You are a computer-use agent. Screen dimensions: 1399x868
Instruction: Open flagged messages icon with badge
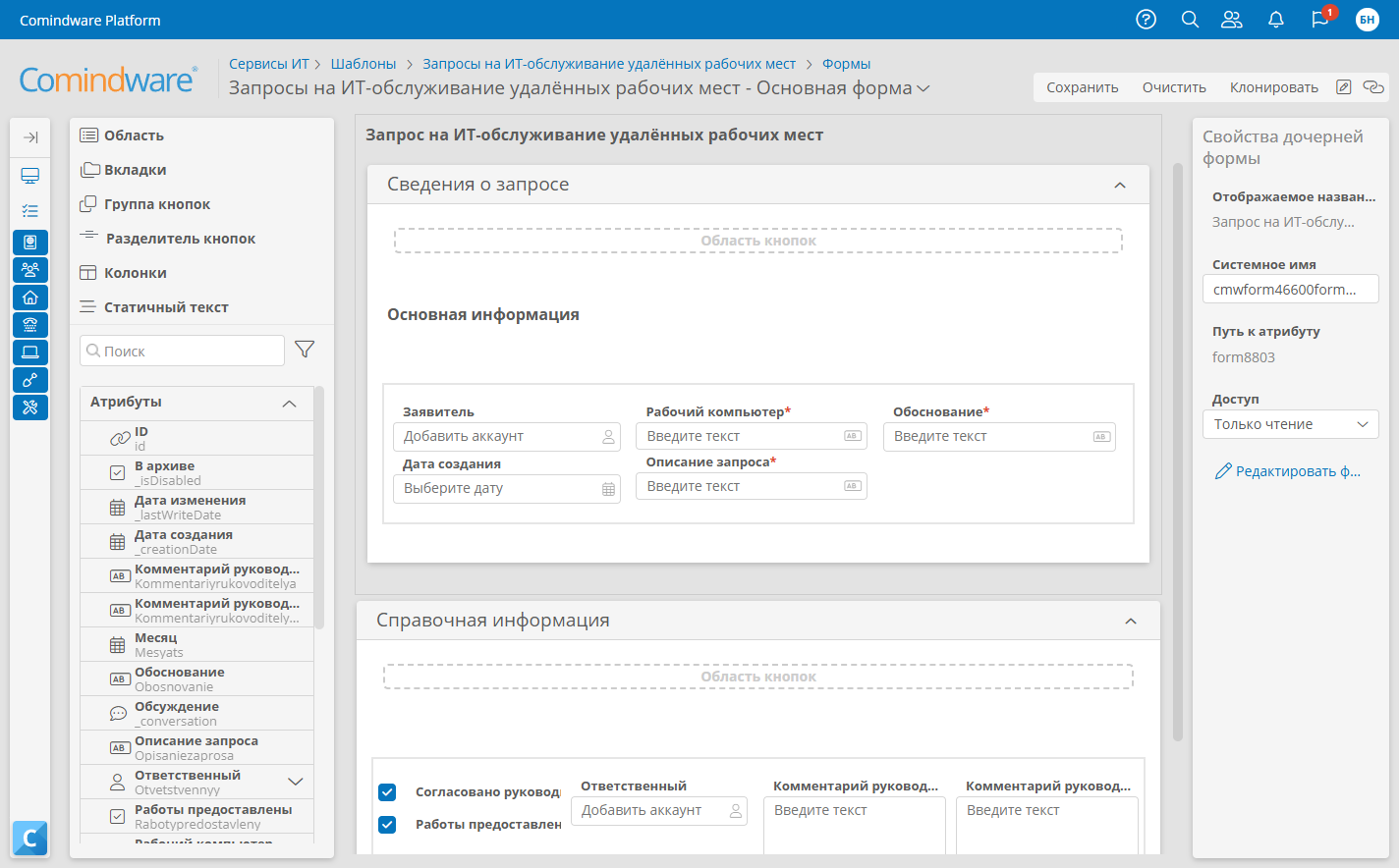tap(1320, 19)
